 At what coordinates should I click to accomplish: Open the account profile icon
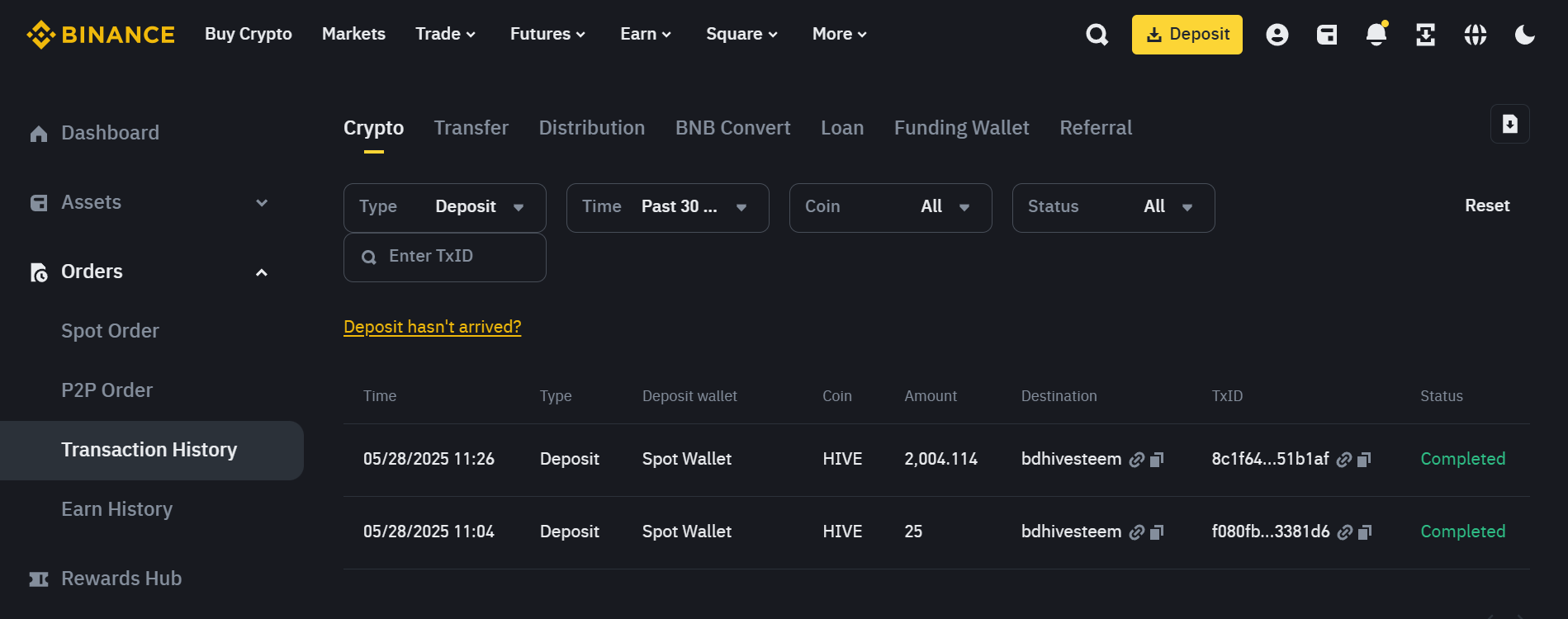tap(1277, 35)
